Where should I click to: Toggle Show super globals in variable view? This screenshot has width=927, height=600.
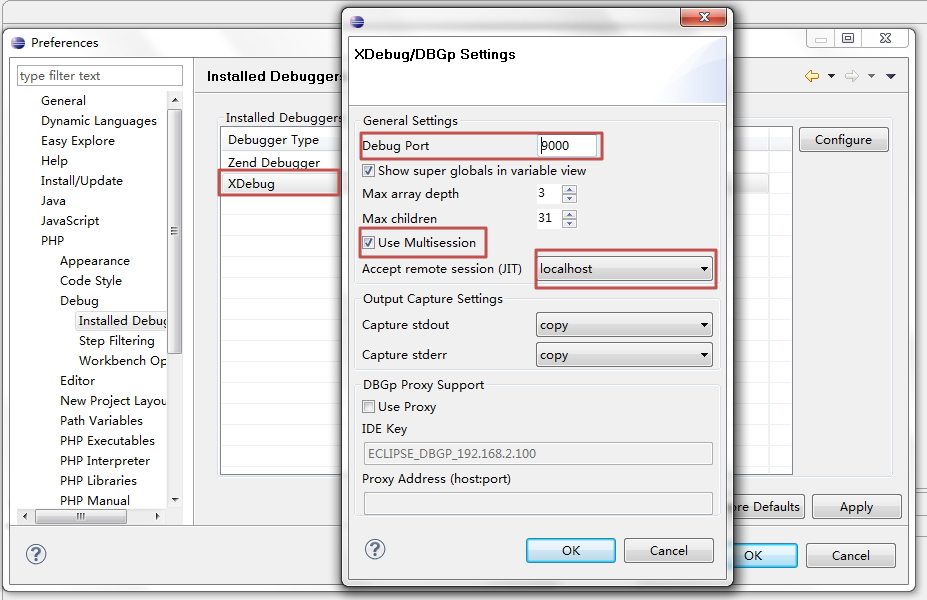368,171
